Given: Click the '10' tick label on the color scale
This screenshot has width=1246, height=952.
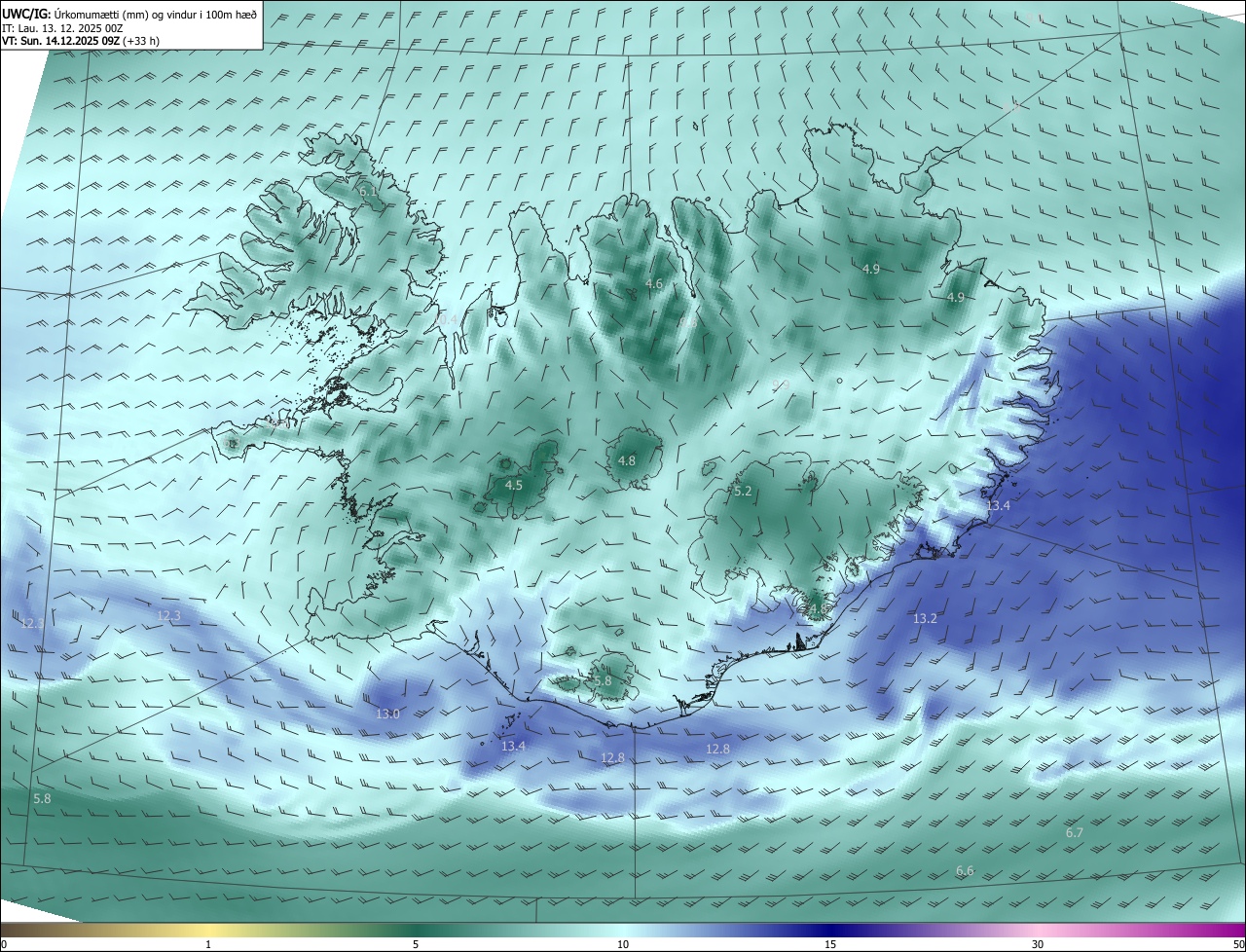Looking at the screenshot, I should (623, 945).
